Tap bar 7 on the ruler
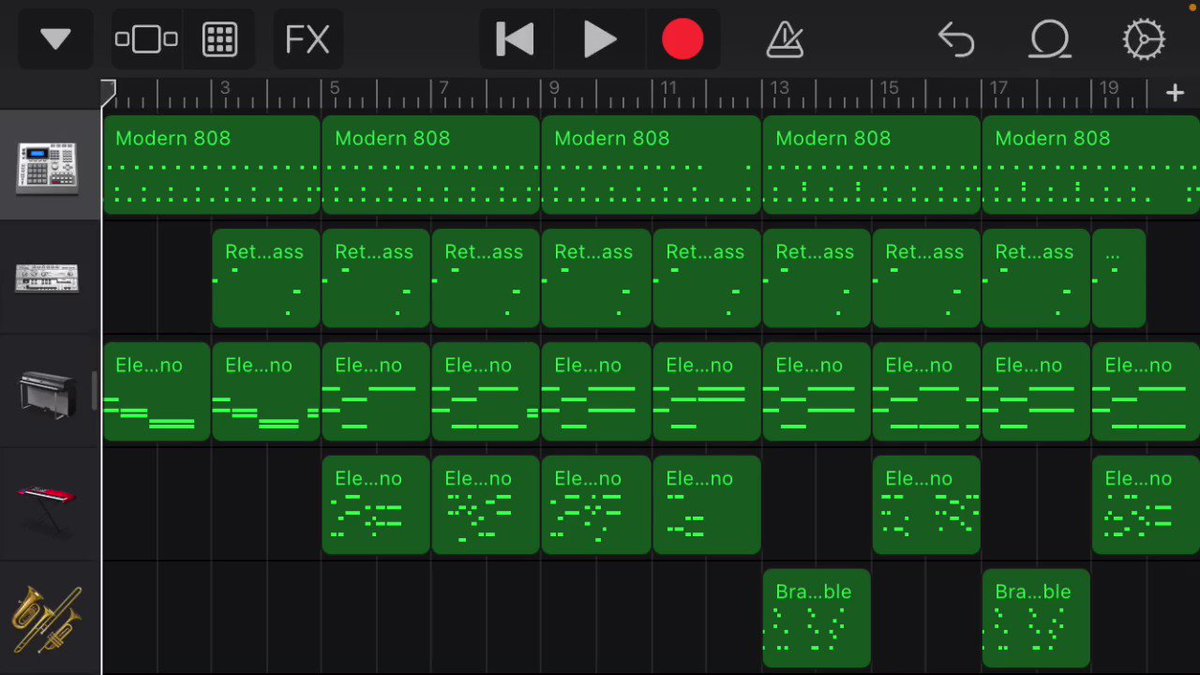 click(x=444, y=88)
